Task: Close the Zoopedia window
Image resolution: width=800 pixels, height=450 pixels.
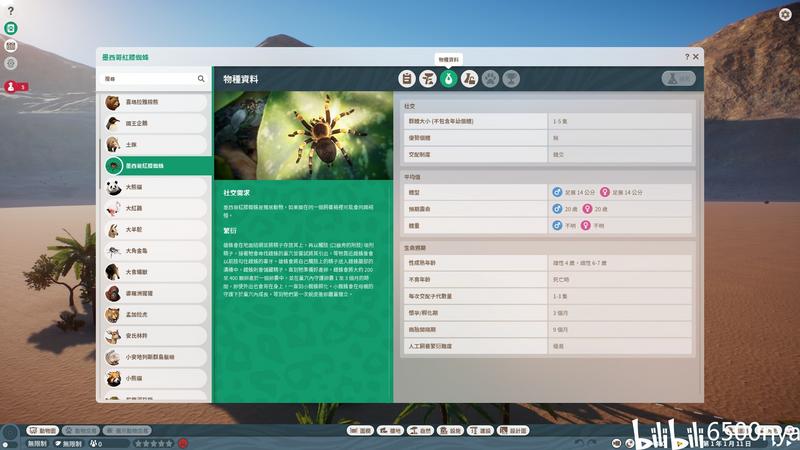Action: click(696, 57)
